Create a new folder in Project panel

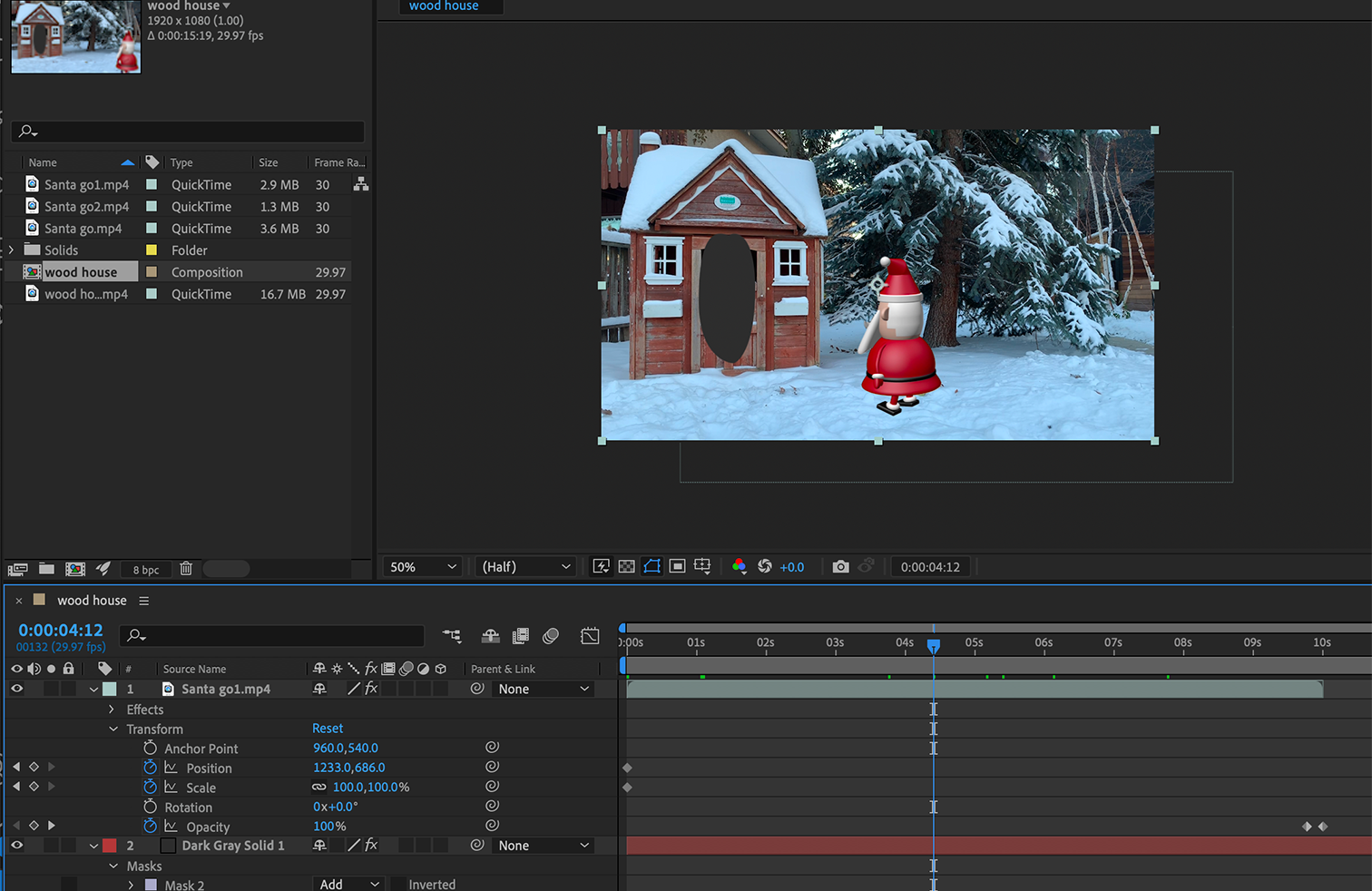(x=46, y=569)
